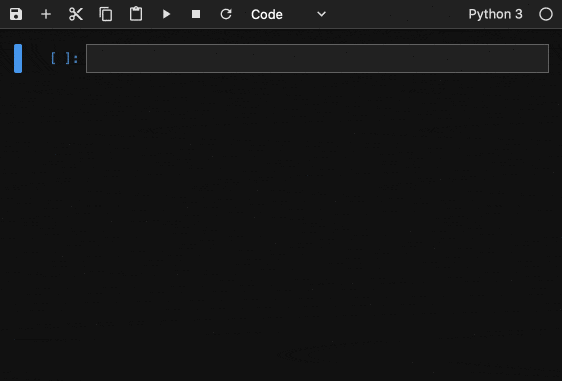
Task: Cut the selected cell using the scissors icon
Action: [76, 14]
